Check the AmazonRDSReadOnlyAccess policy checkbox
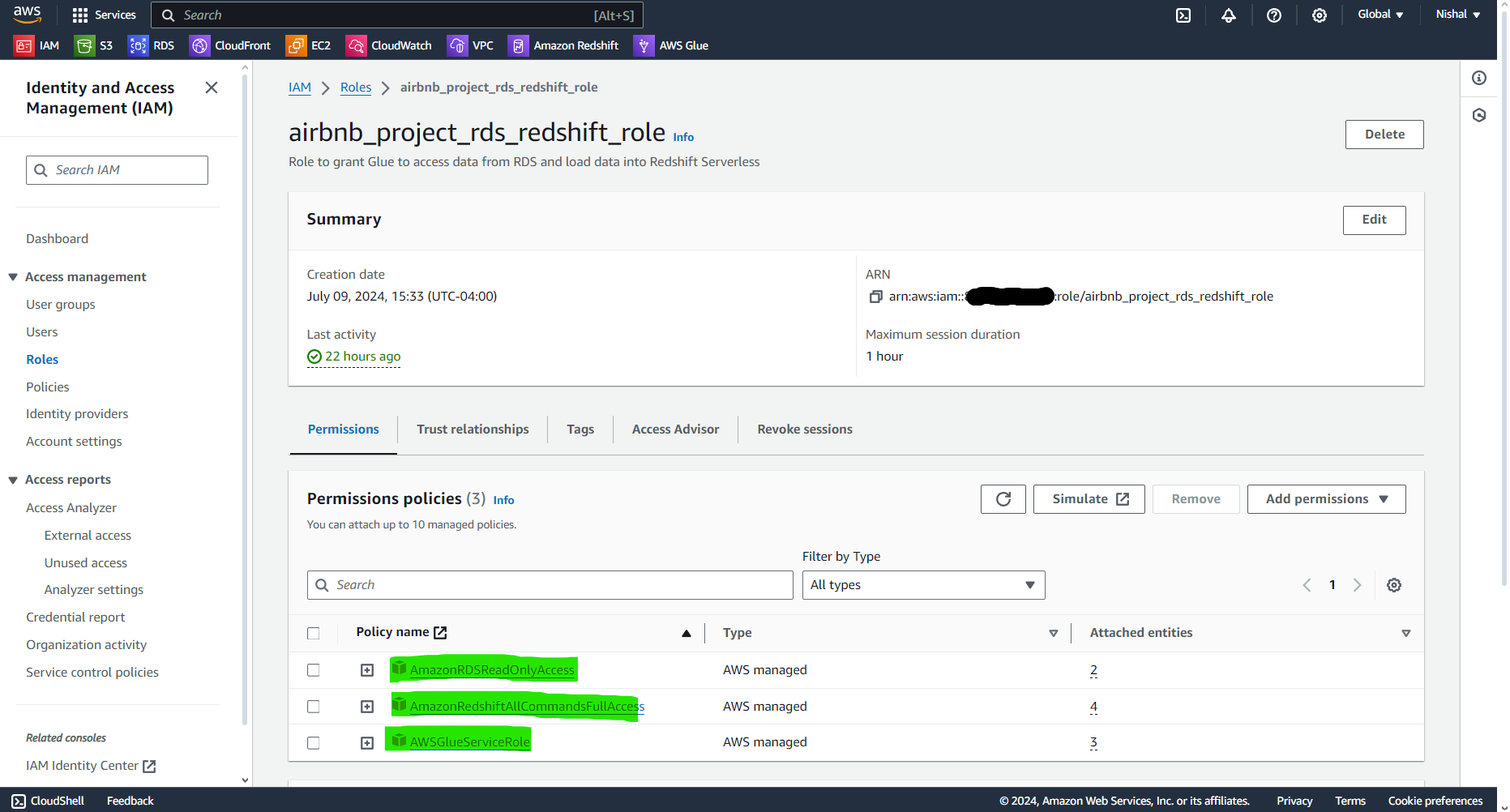Image resolution: width=1510 pixels, height=812 pixels. coord(314,670)
